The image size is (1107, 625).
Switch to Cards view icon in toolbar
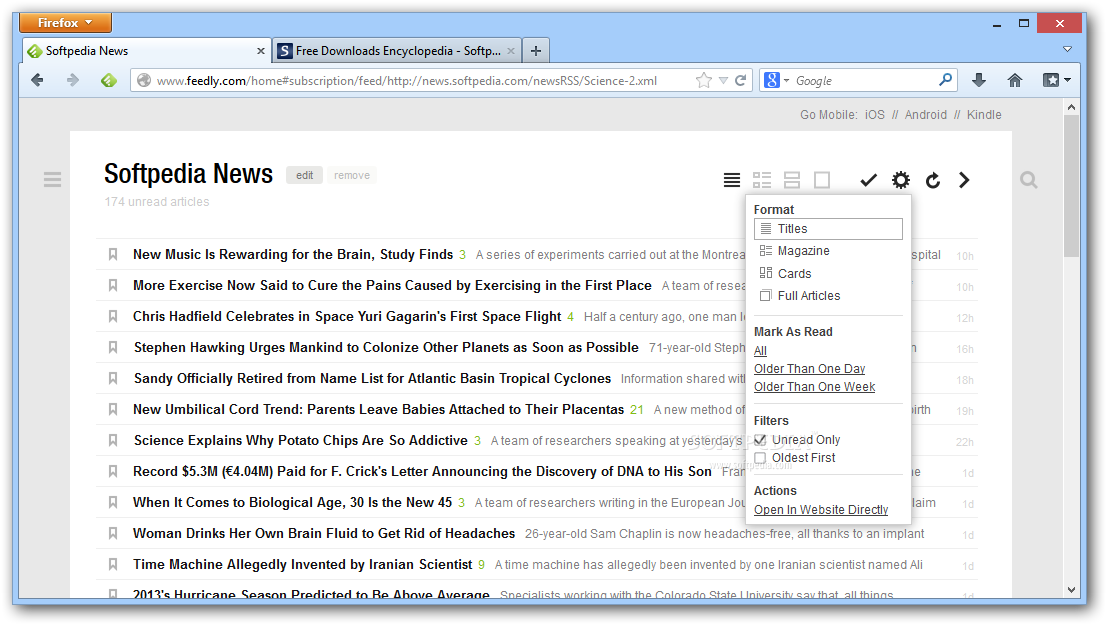(x=792, y=180)
